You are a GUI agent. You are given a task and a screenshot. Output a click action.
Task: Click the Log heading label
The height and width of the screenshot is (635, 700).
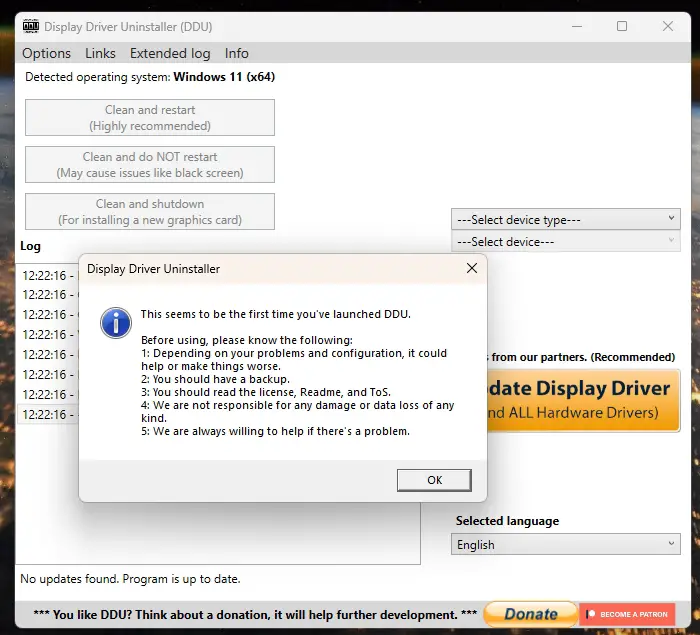coord(30,246)
